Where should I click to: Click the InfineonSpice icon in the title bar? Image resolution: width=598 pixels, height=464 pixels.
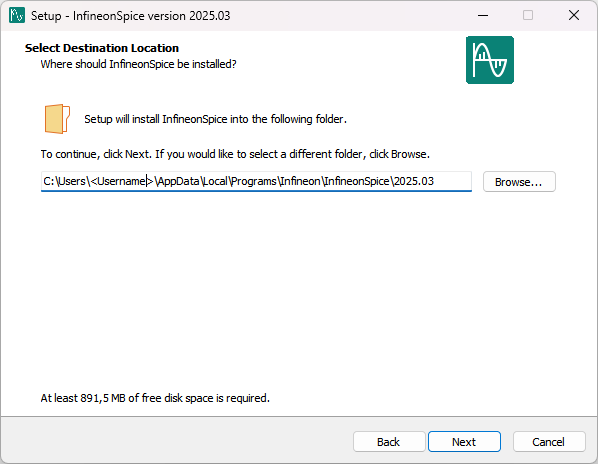[17, 15]
